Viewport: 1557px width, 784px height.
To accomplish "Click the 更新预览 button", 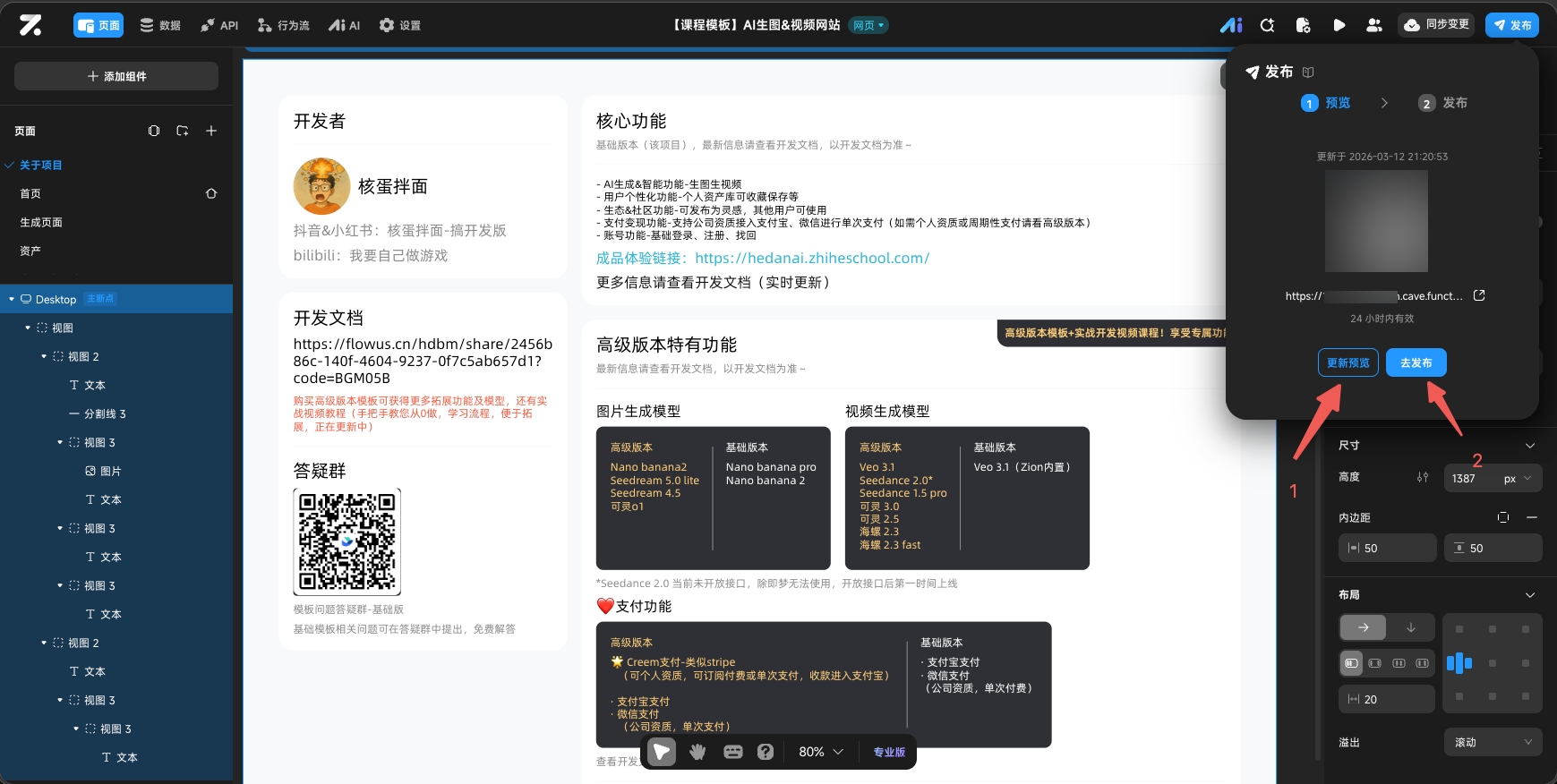I will (1348, 362).
